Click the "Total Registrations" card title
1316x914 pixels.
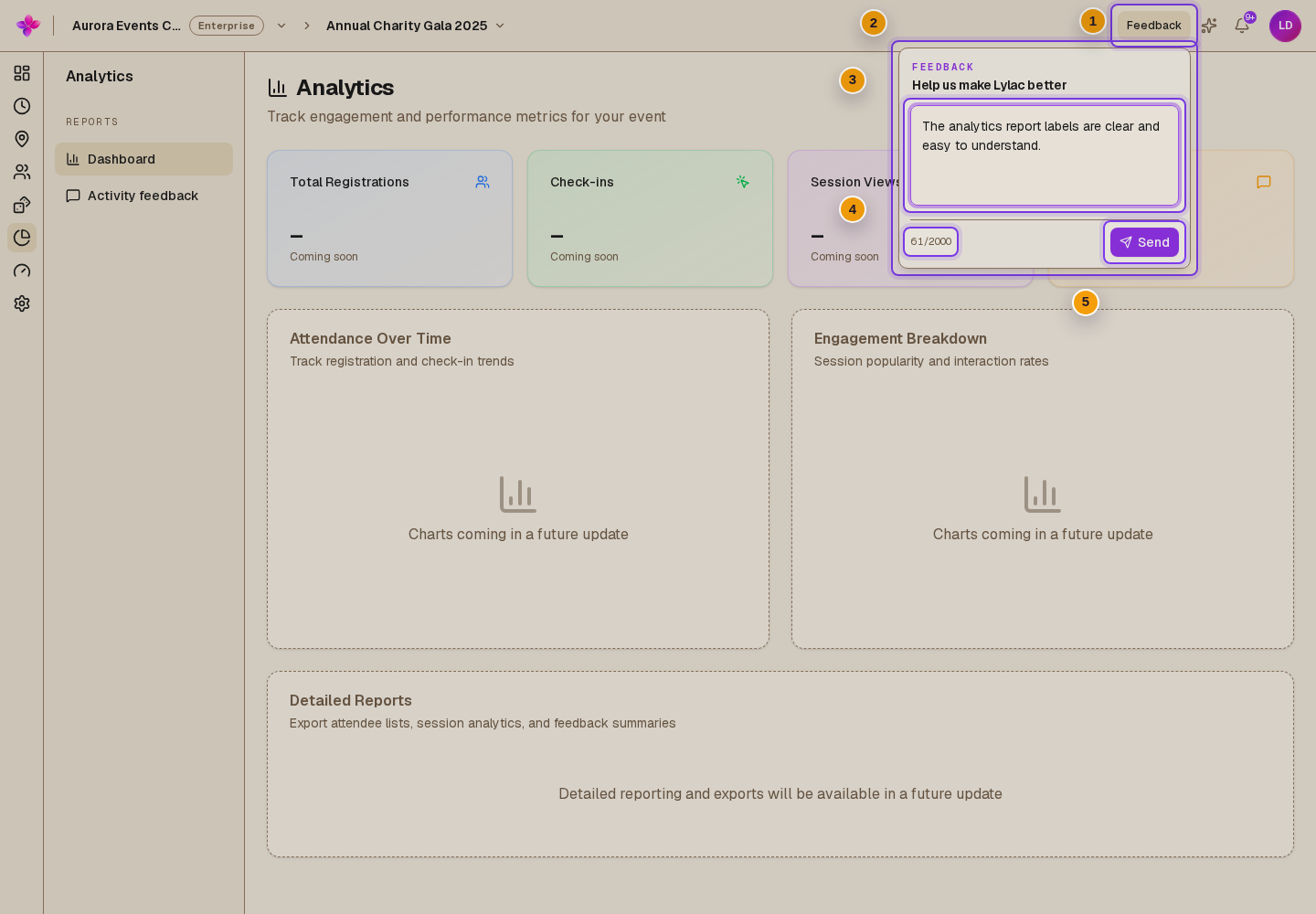pos(349,182)
